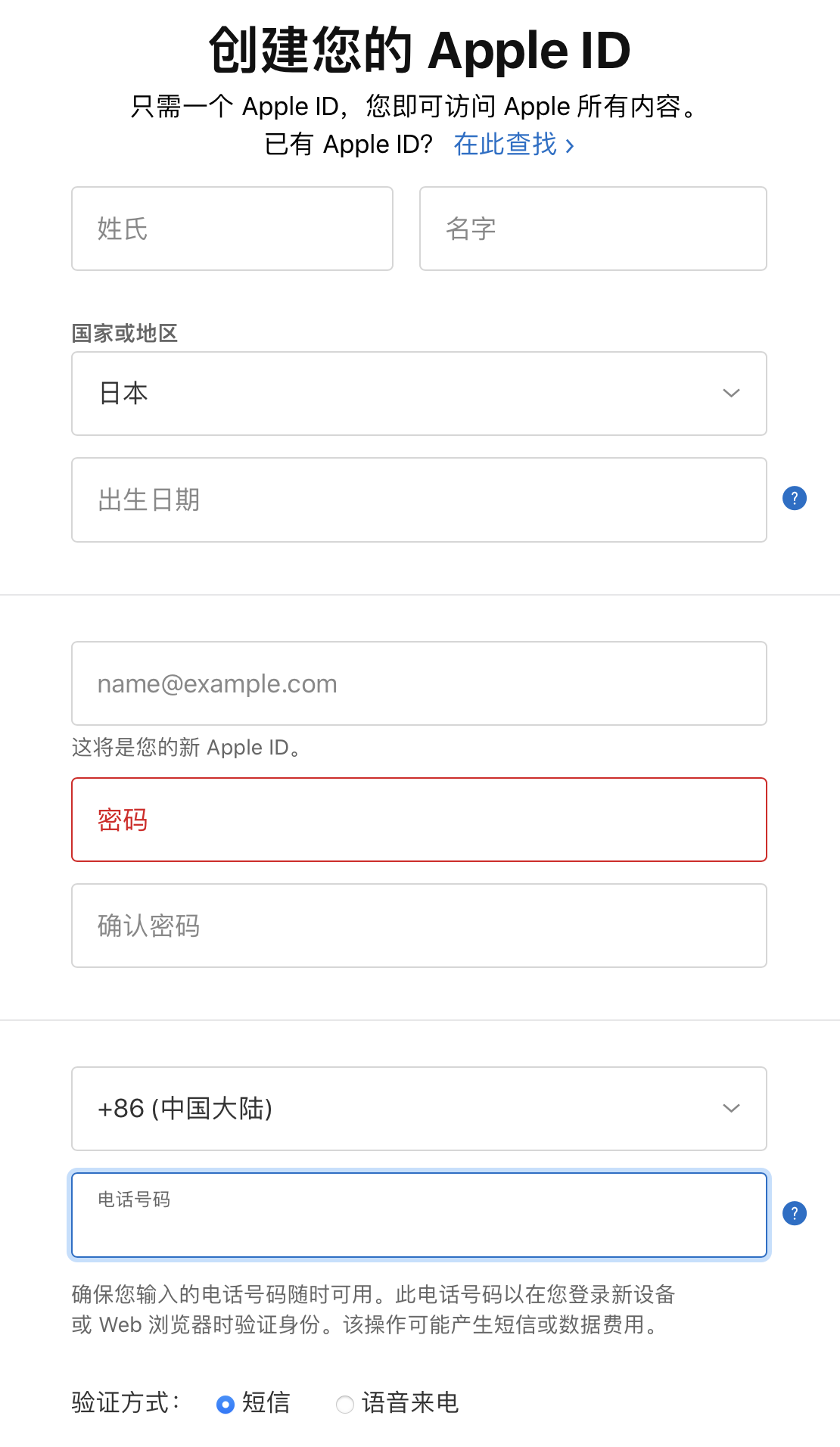The image size is (840, 1447).
Task: Focus the 名字 input field
Action: 593,229
